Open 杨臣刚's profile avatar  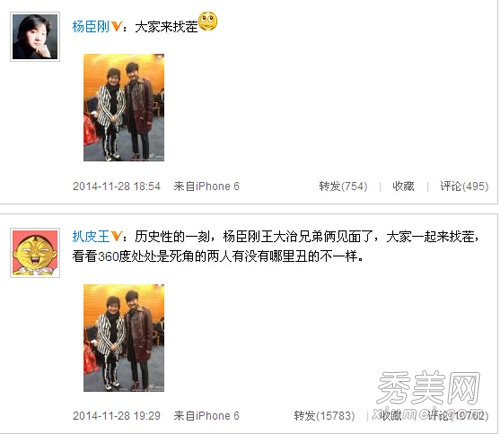click(35, 37)
